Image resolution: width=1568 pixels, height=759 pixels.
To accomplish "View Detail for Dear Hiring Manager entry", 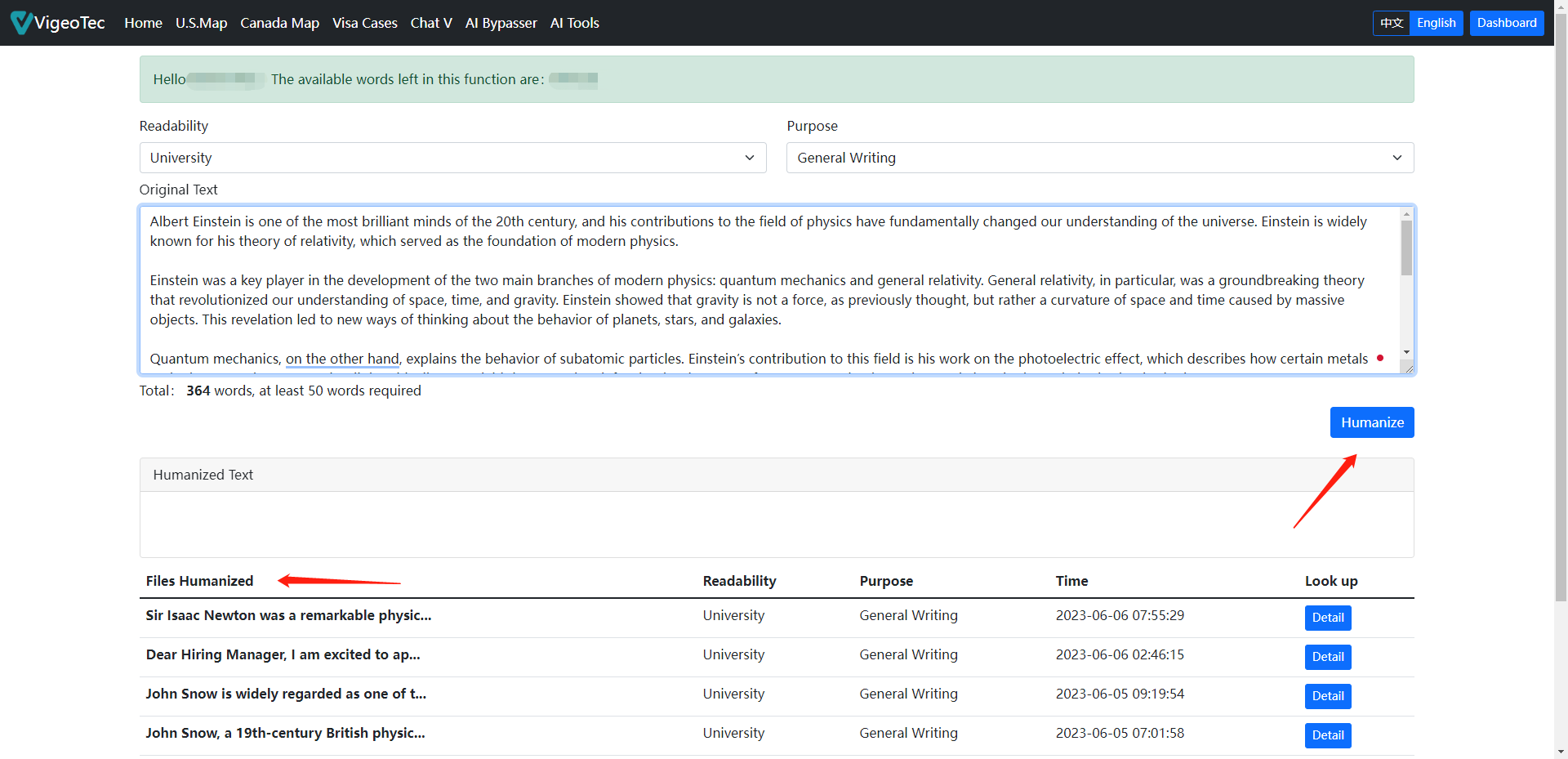I will 1327,657.
